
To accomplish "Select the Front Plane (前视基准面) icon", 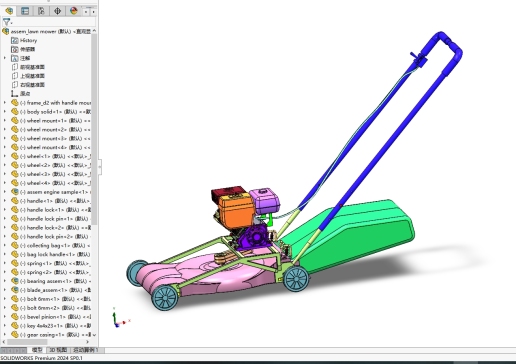I will pyautogui.click(x=14, y=67).
